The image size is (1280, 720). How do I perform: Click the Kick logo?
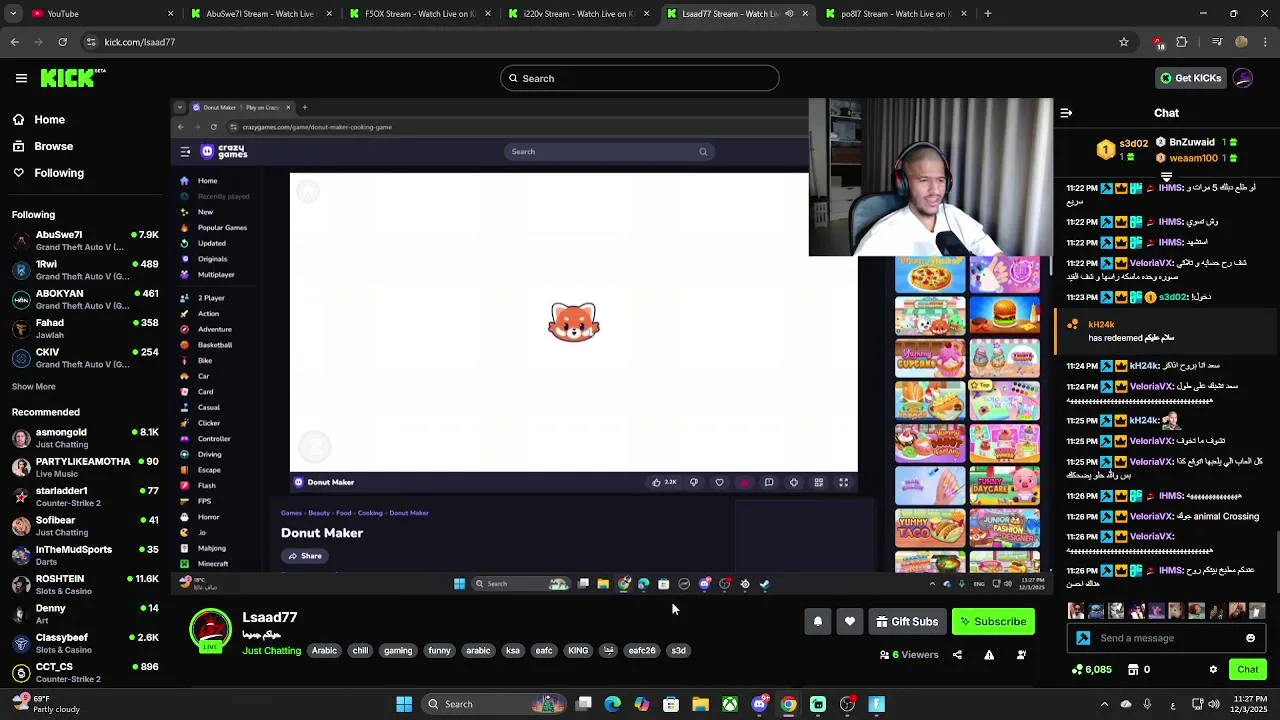tap(73, 78)
